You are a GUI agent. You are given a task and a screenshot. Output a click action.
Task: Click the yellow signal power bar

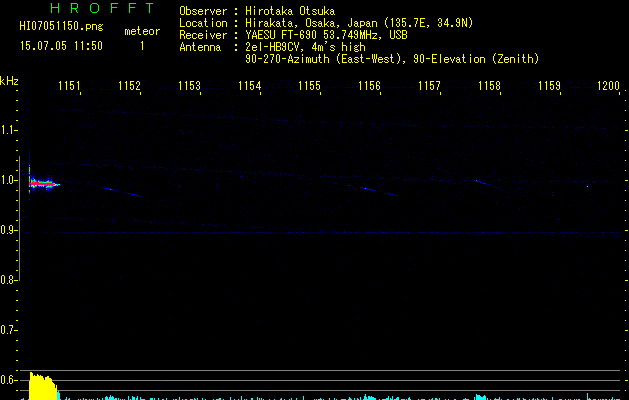click(x=42, y=386)
